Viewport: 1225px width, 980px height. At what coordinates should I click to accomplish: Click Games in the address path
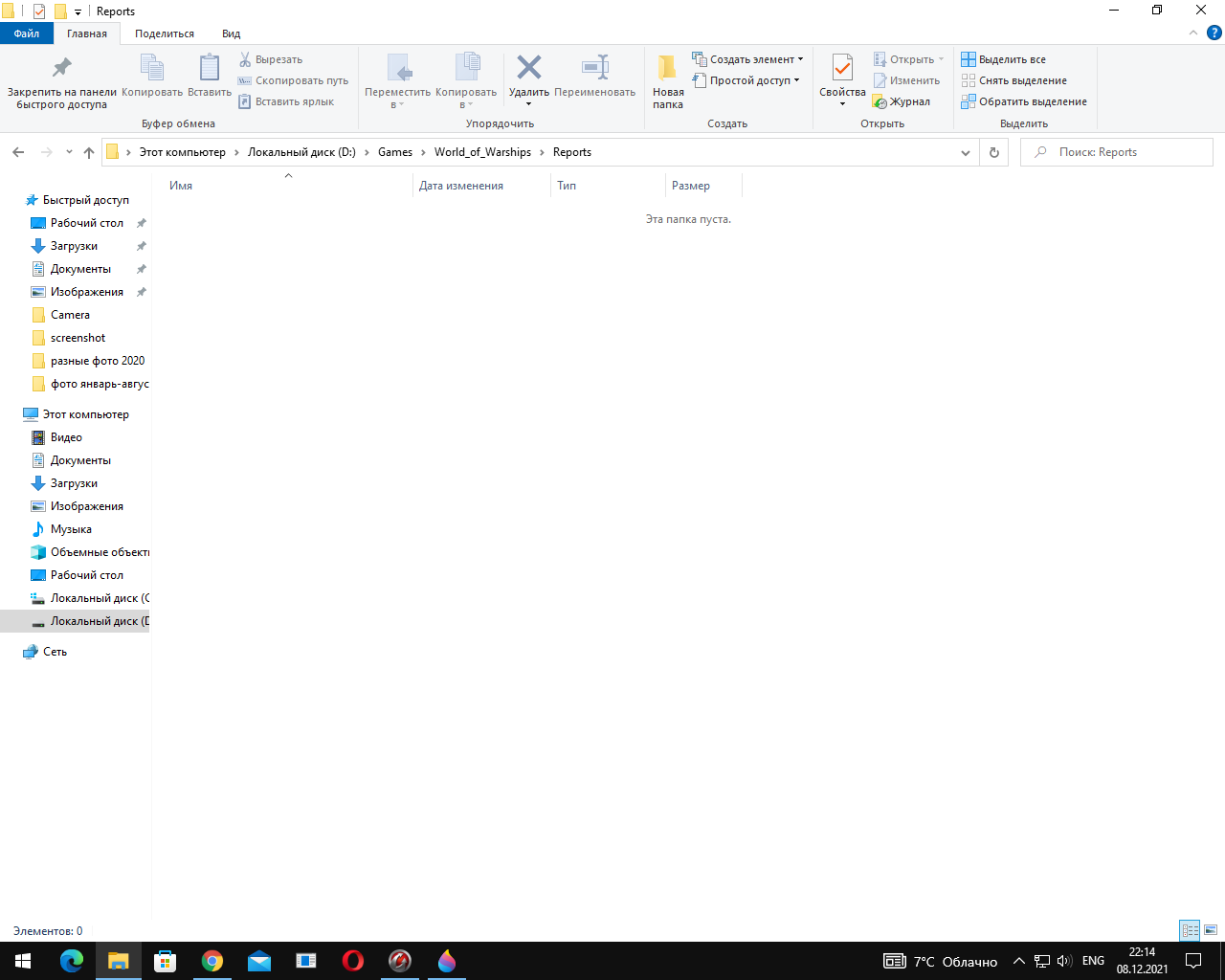[x=395, y=152]
